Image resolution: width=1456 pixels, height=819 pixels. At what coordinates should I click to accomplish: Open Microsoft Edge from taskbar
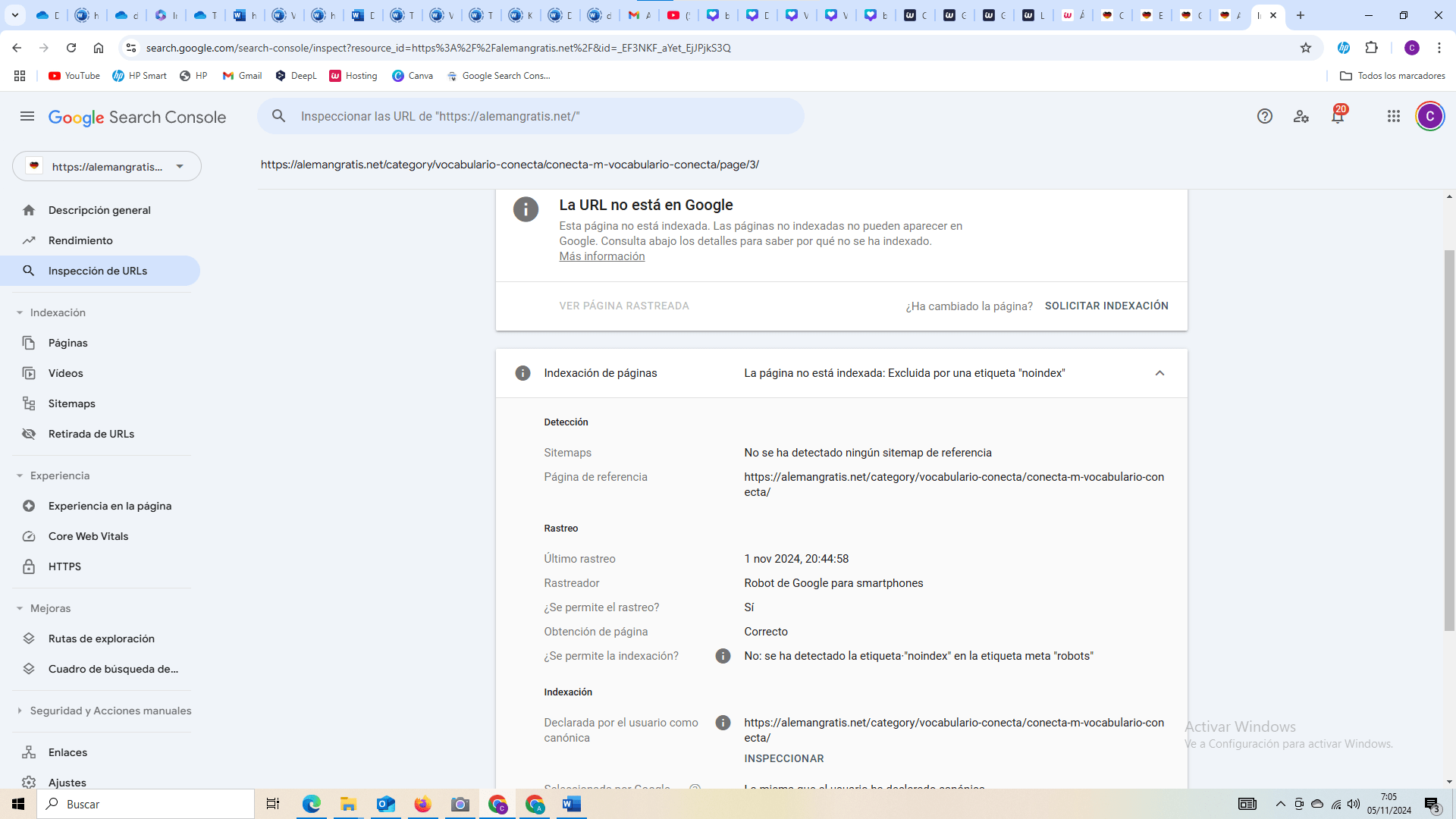click(312, 804)
